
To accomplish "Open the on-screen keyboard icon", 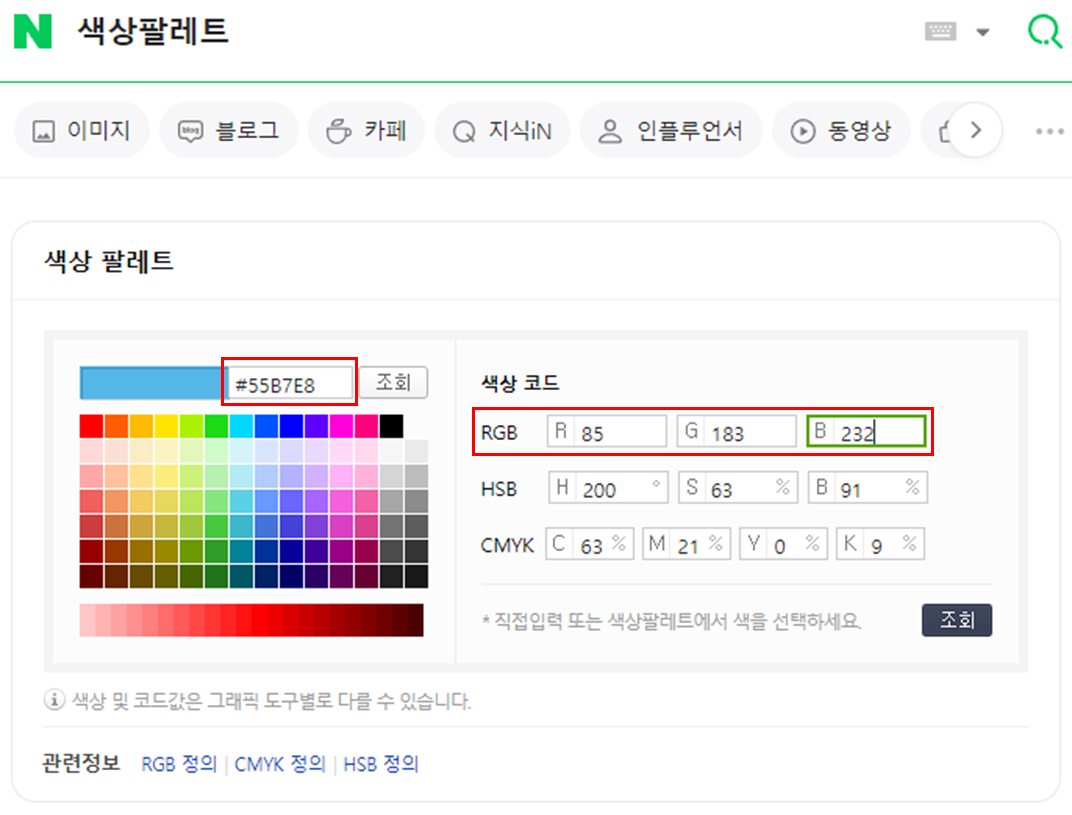I will click(x=940, y=31).
